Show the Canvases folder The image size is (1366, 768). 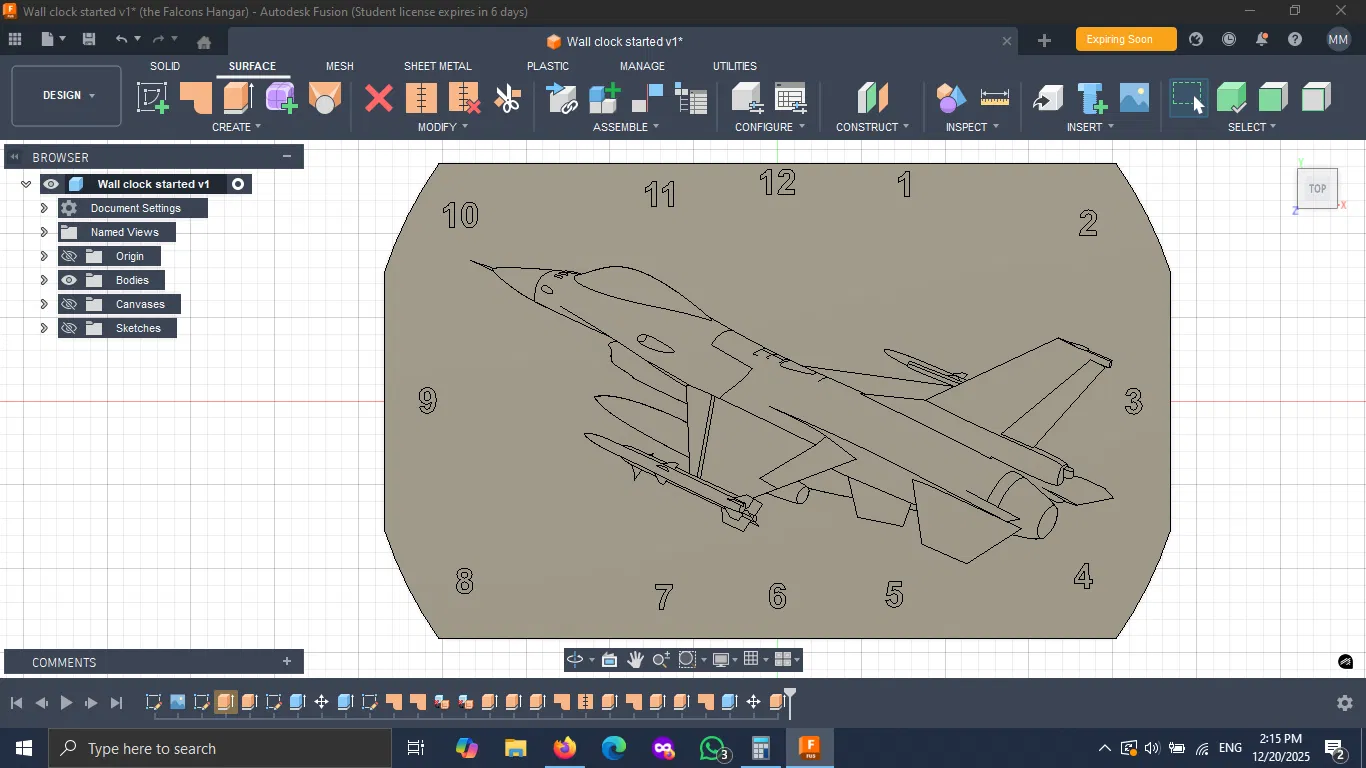pos(69,304)
